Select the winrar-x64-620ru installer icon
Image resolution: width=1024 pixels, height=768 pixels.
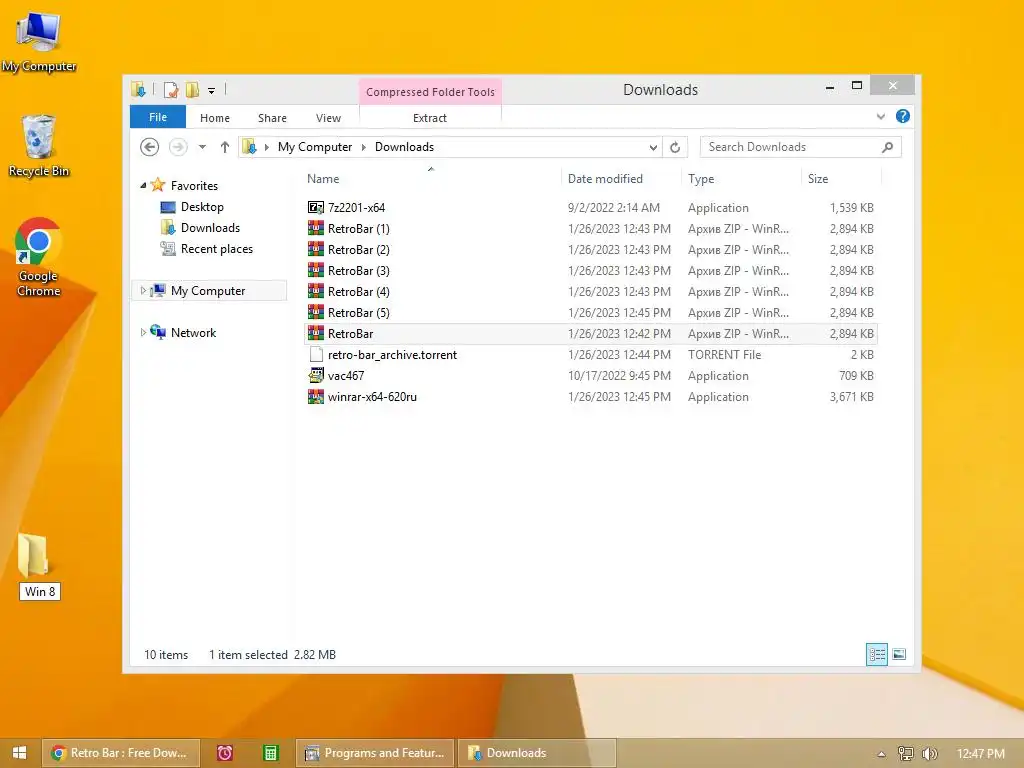(316, 396)
